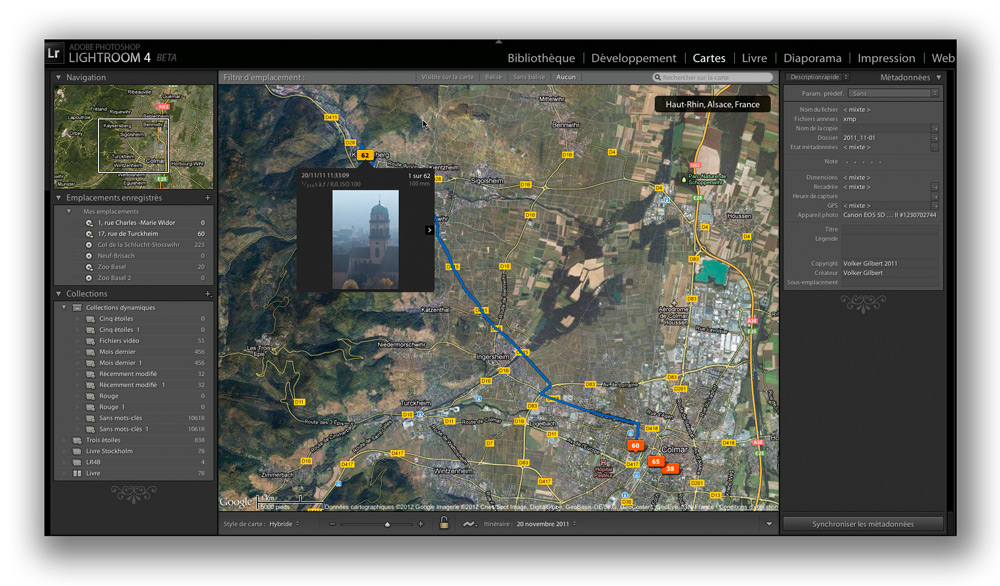Collapse the Mes emplacements folder

point(69,211)
